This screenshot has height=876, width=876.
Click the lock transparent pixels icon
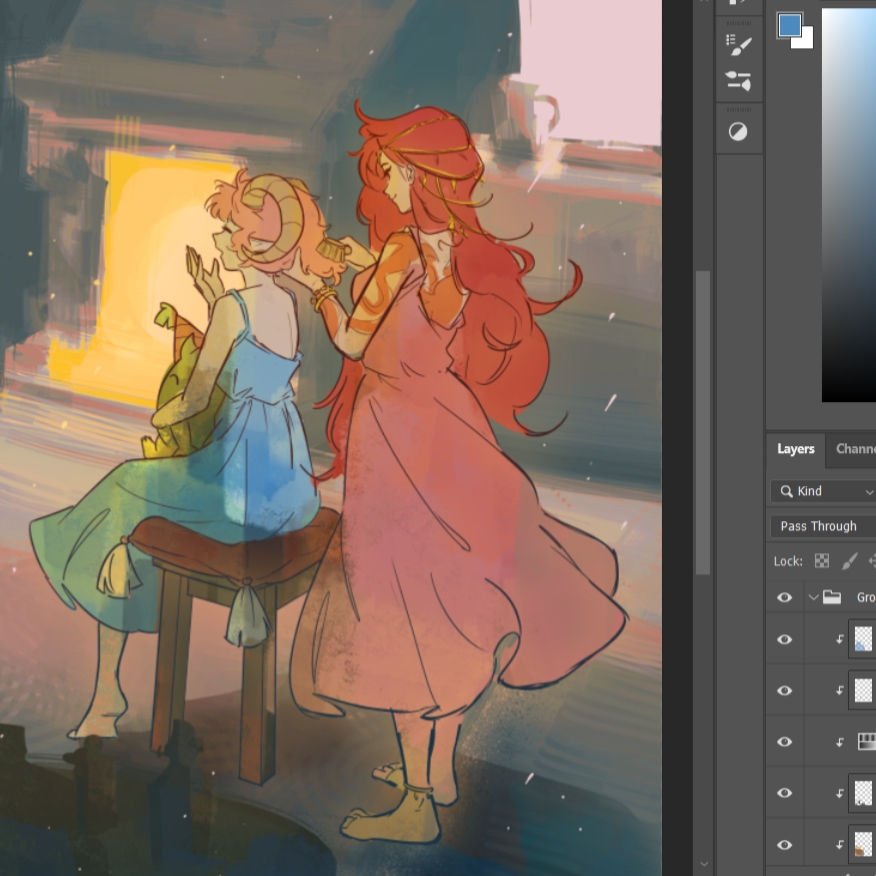click(x=822, y=561)
